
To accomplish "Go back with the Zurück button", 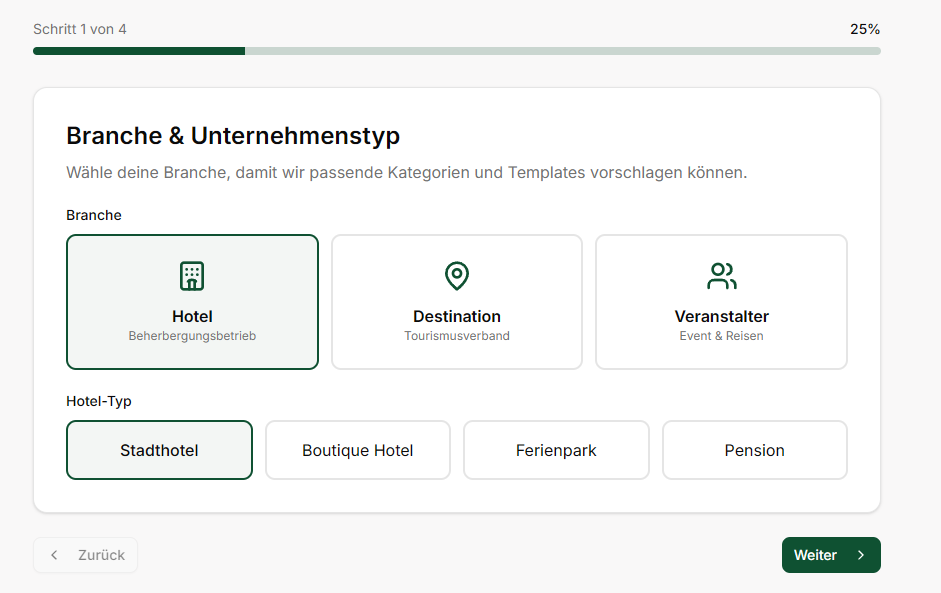I will (86, 555).
